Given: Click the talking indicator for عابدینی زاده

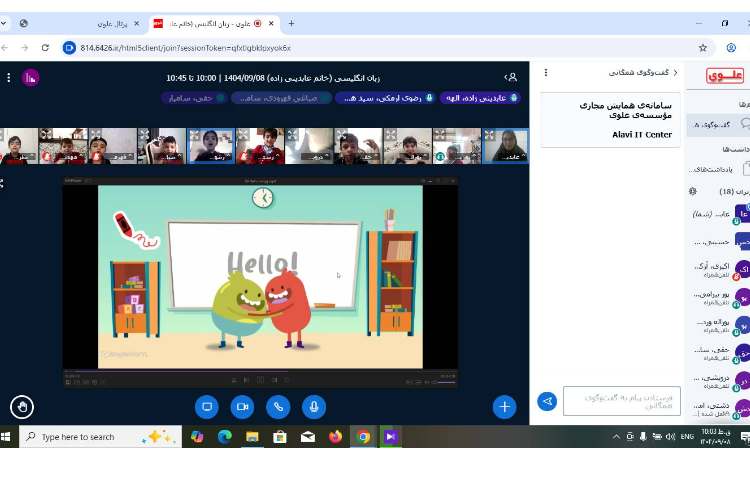Looking at the screenshot, I should (480, 98).
